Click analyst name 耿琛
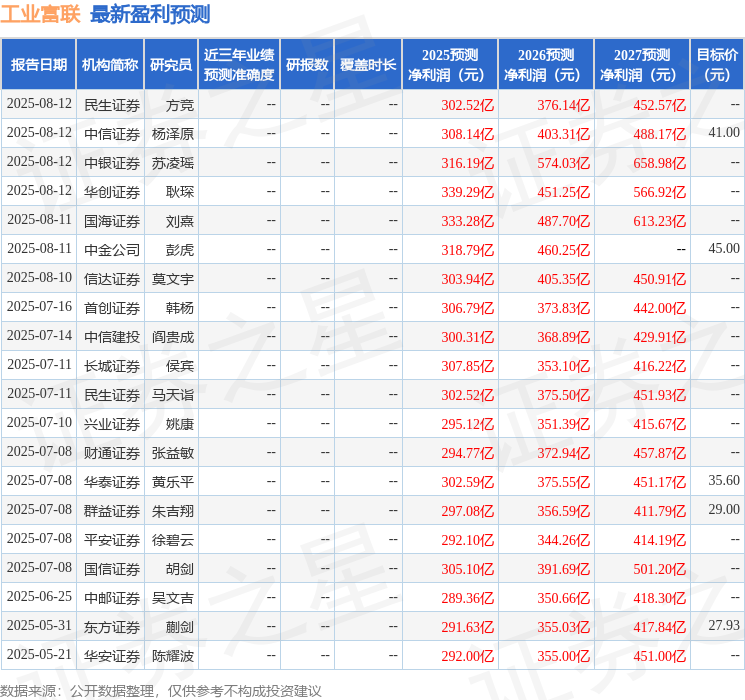745x700 pixels. (x=180, y=192)
